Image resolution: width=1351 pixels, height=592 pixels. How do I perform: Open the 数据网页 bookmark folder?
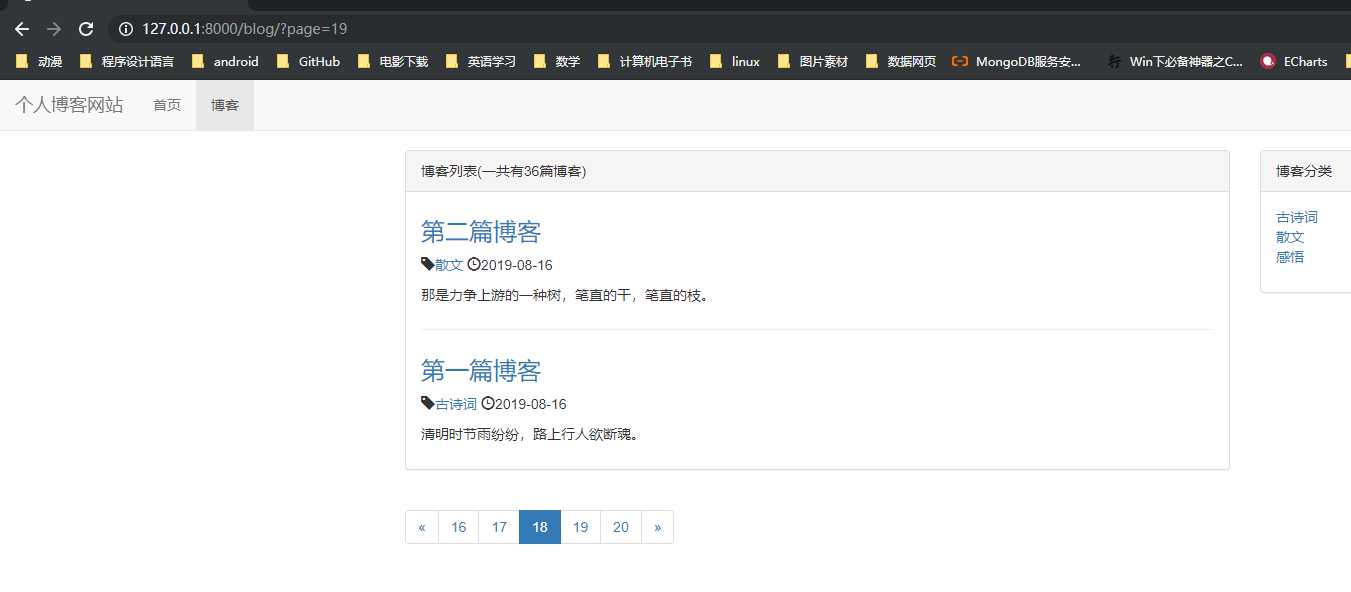[x=901, y=61]
